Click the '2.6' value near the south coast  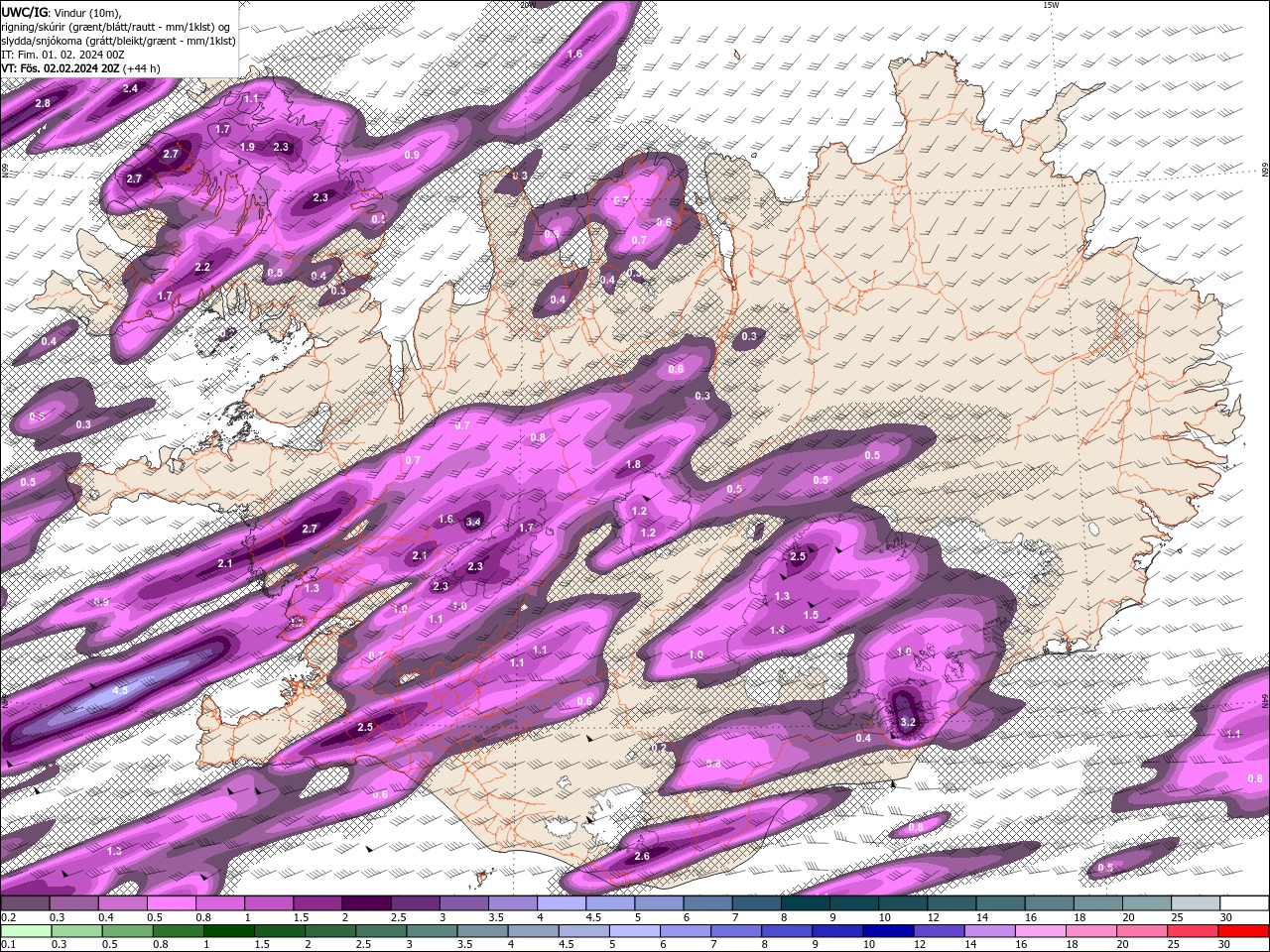(x=642, y=856)
